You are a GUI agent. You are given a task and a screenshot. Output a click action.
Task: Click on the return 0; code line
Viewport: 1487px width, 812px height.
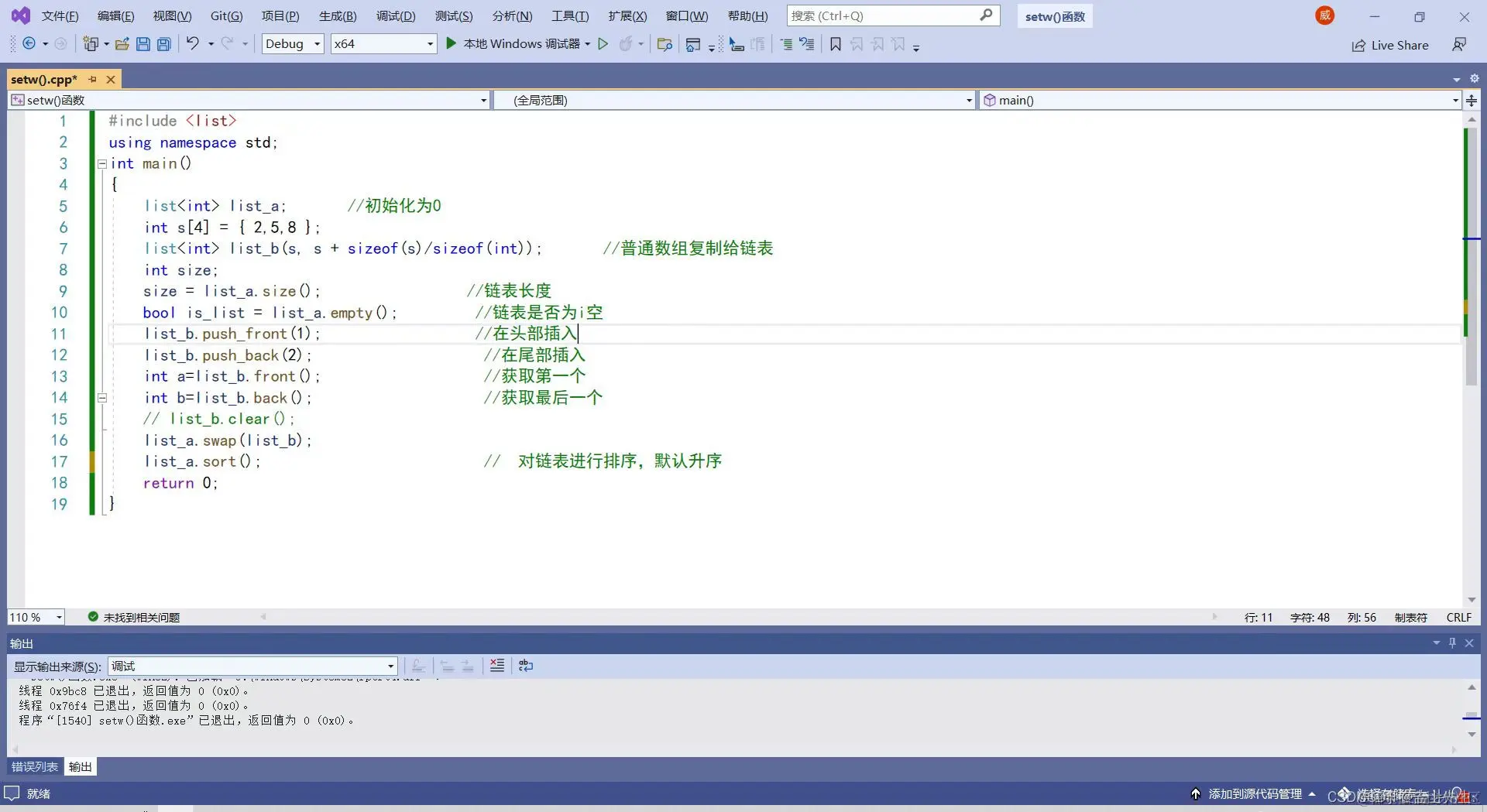pos(180,482)
